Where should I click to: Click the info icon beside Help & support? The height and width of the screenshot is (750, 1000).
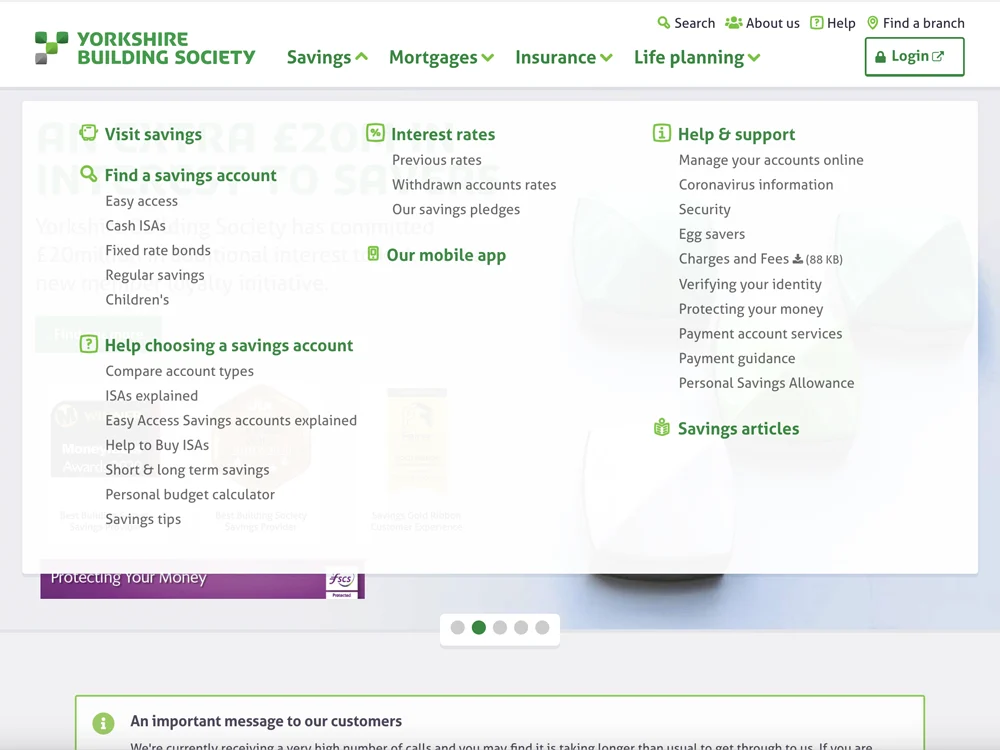pos(662,133)
